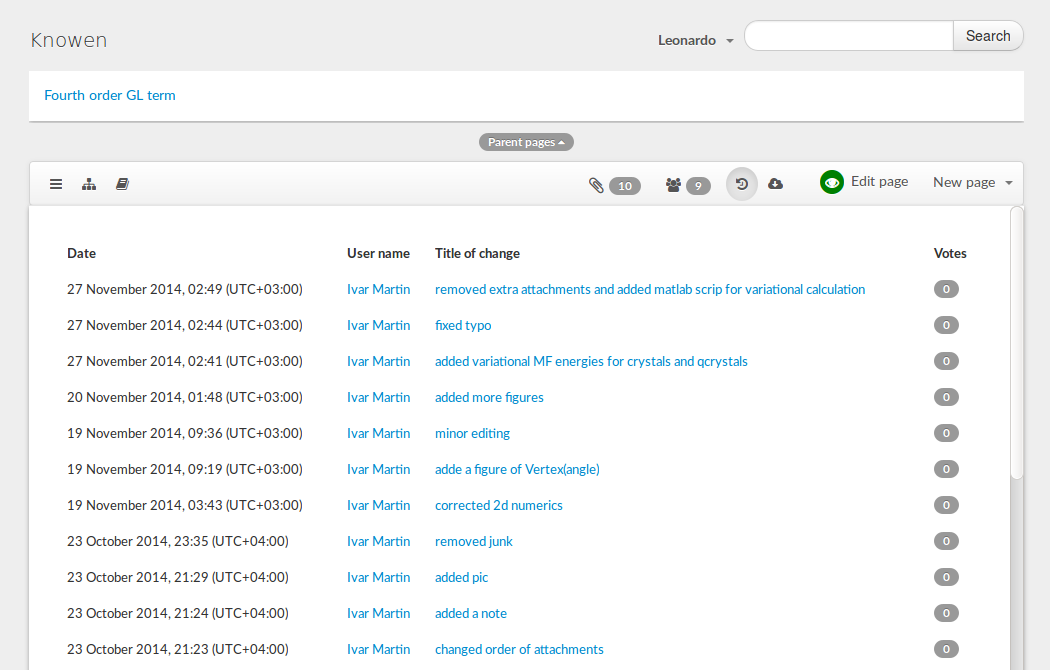Image resolution: width=1050 pixels, height=670 pixels.
Task: Click the cloud download icon
Action: tap(775, 184)
